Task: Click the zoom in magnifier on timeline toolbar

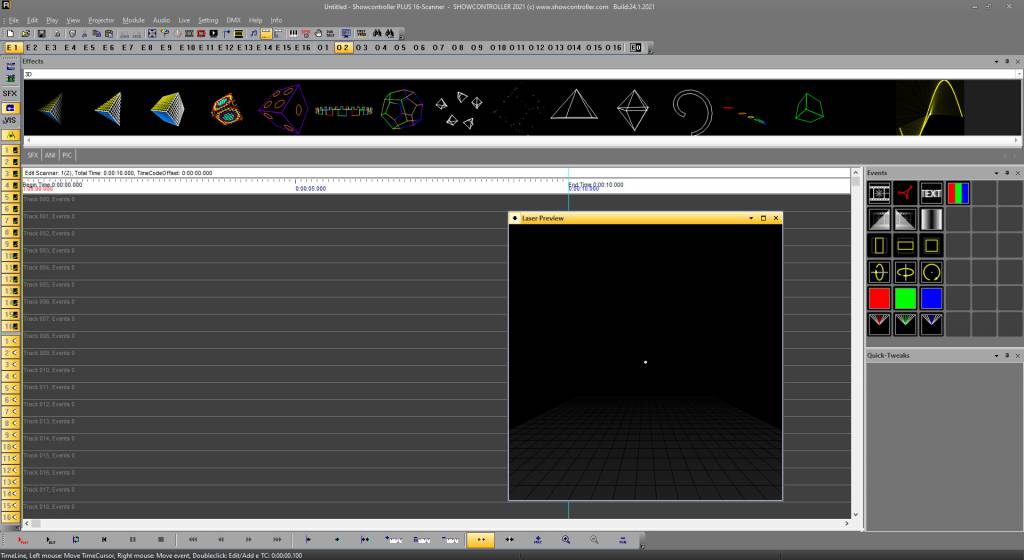Action: (x=565, y=539)
